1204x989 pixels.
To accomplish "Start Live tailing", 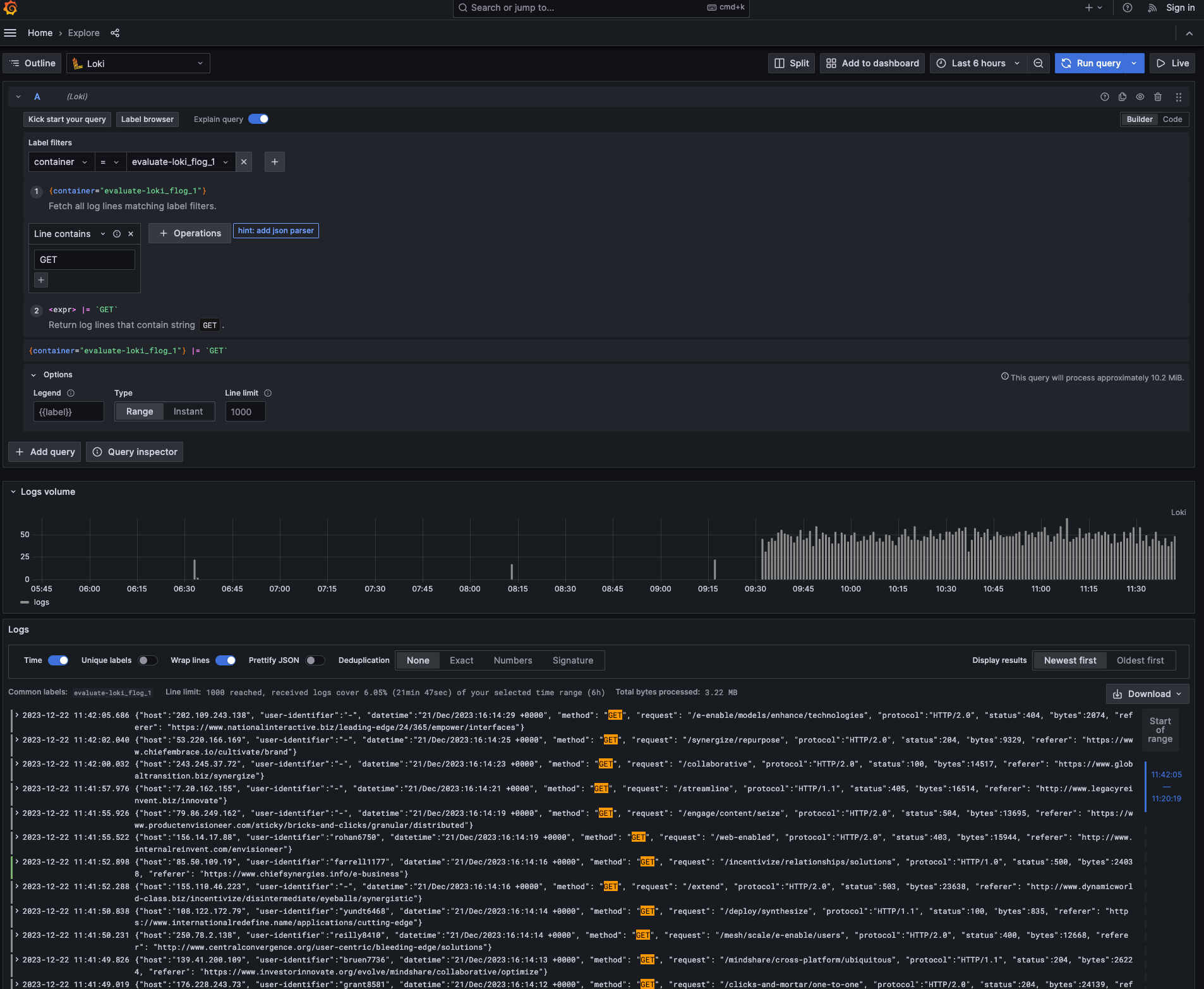I will coord(1172,63).
